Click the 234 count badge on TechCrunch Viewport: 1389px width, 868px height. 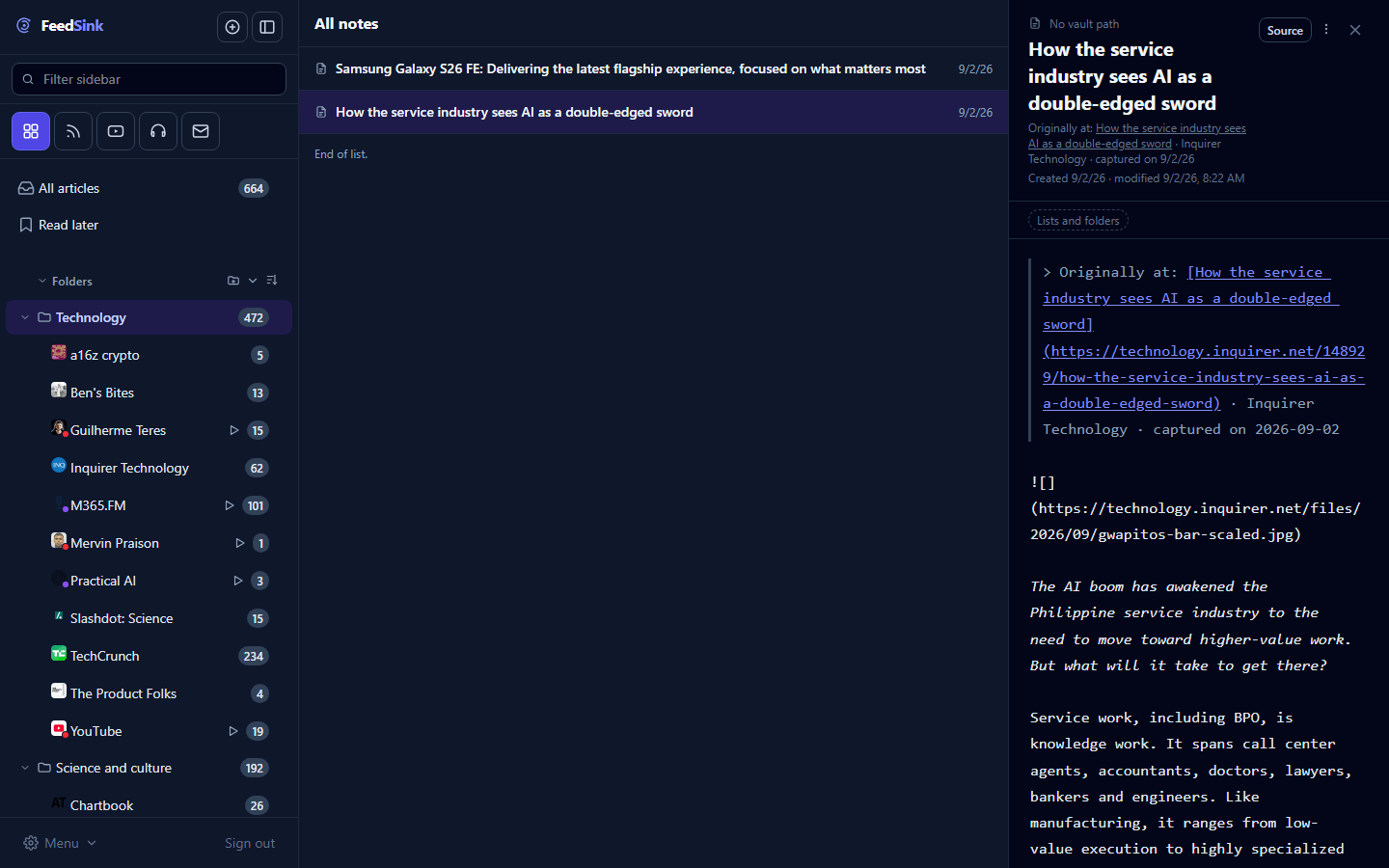254,656
